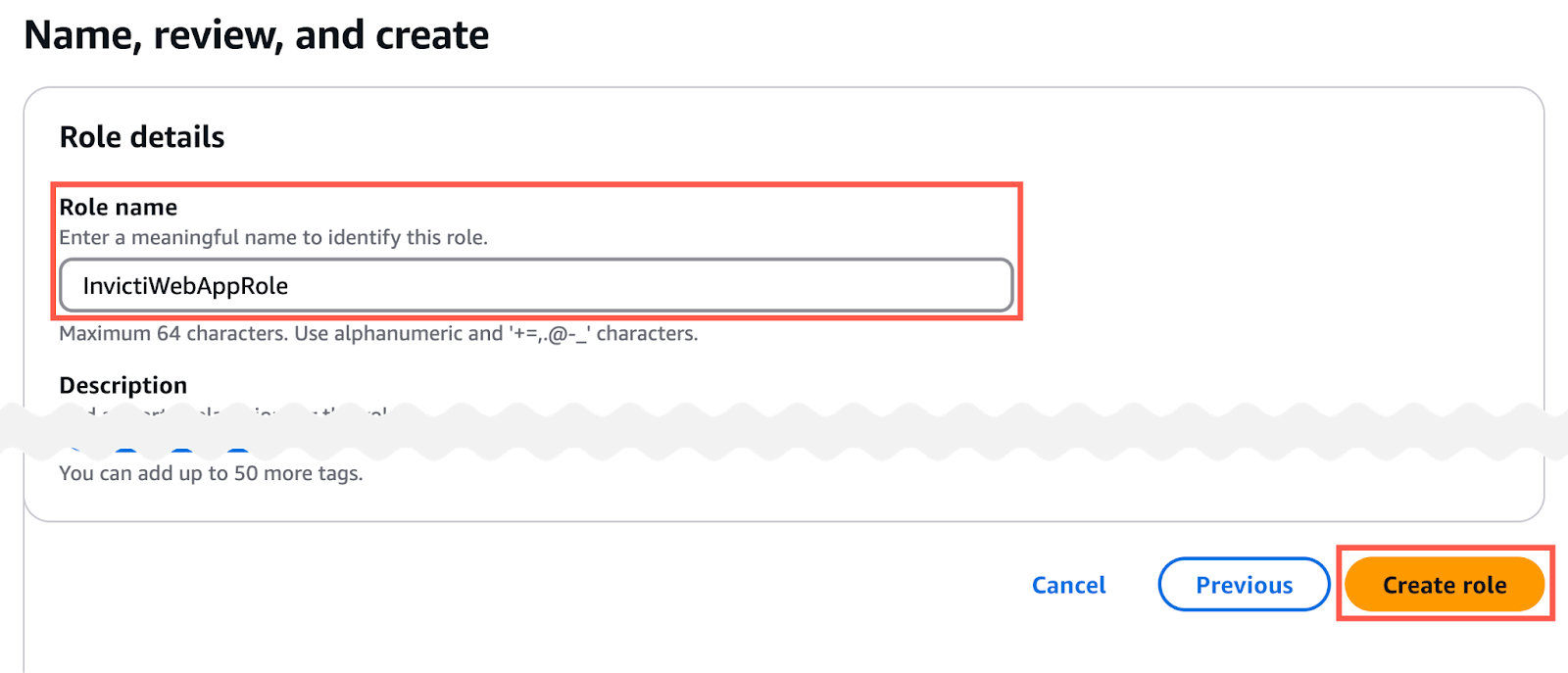Click the orange Create role button to finish

point(1445,584)
